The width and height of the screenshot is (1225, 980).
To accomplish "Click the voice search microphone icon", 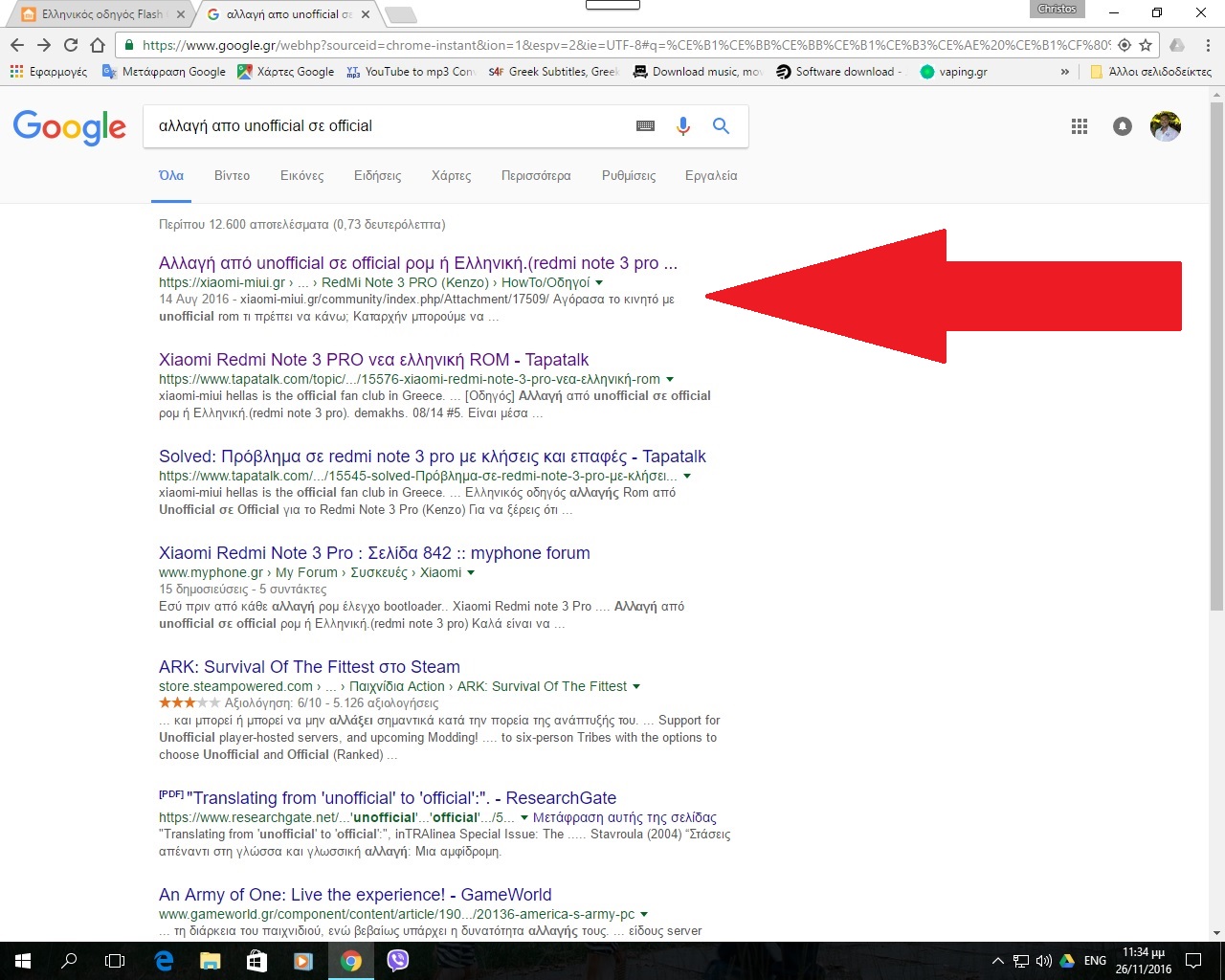I will (x=682, y=126).
